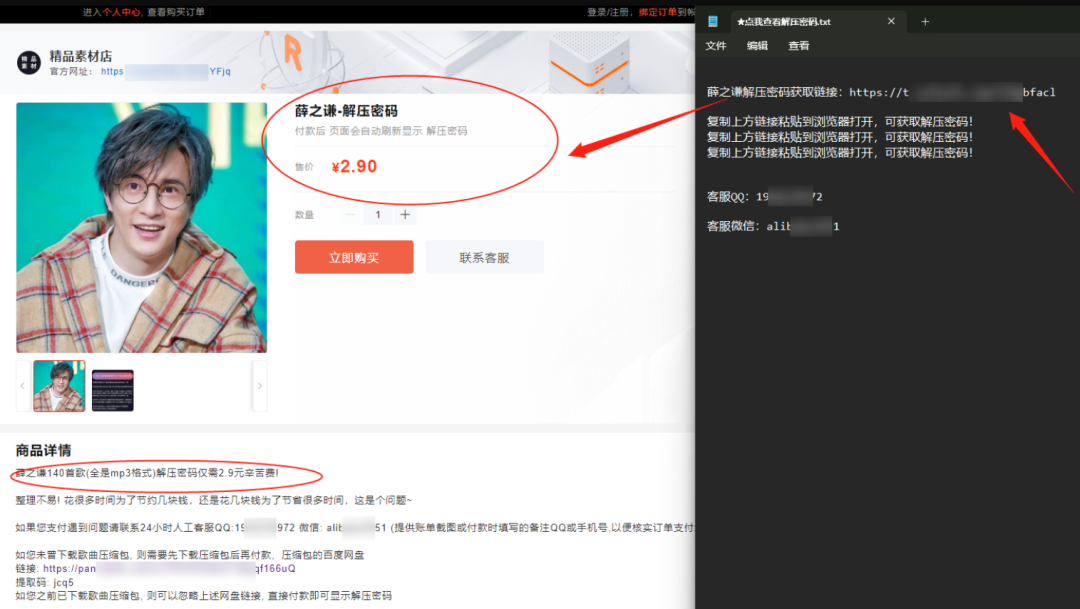
Task: Click the 商品详情 section heading
Action: (43, 451)
